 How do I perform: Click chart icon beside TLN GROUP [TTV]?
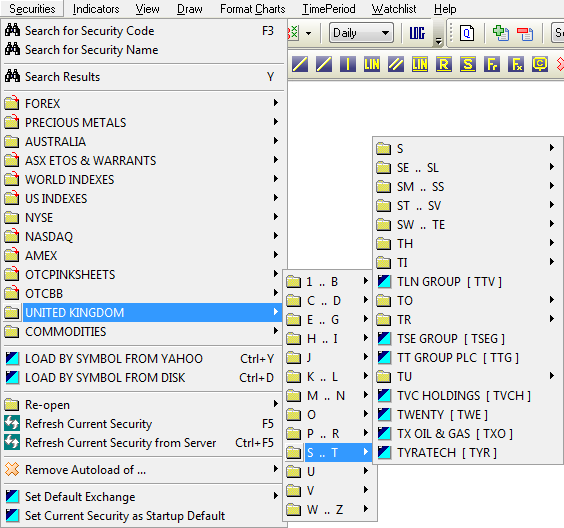[x=384, y=281]
